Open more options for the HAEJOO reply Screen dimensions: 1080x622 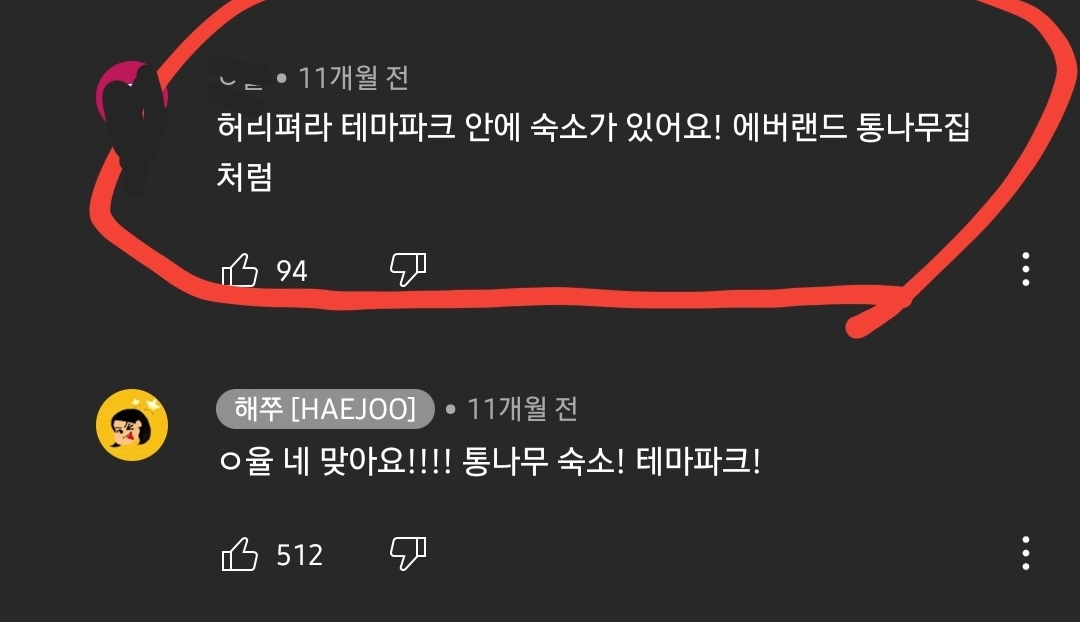point(1026,553)
